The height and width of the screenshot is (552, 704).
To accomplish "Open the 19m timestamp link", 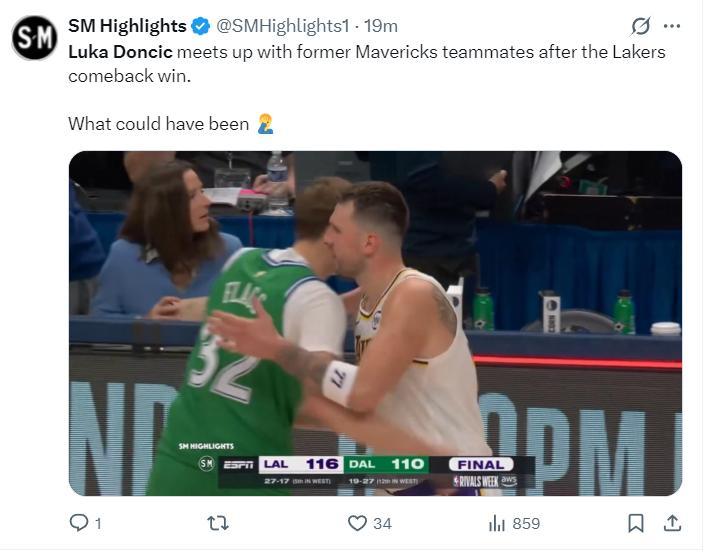I will 381,26.
